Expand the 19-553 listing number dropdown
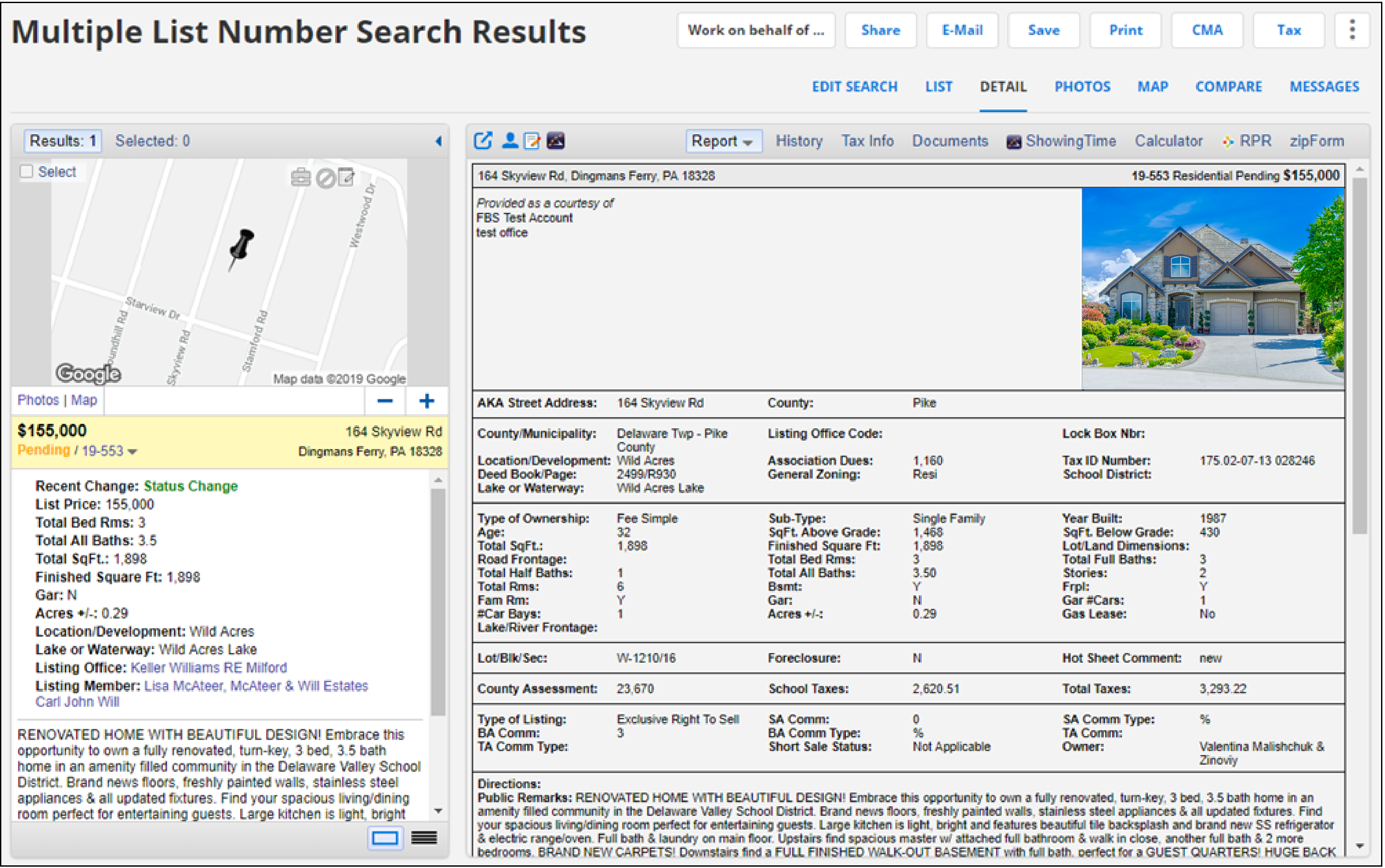The height and width of the screenshot is (868, 1385). 132,452
